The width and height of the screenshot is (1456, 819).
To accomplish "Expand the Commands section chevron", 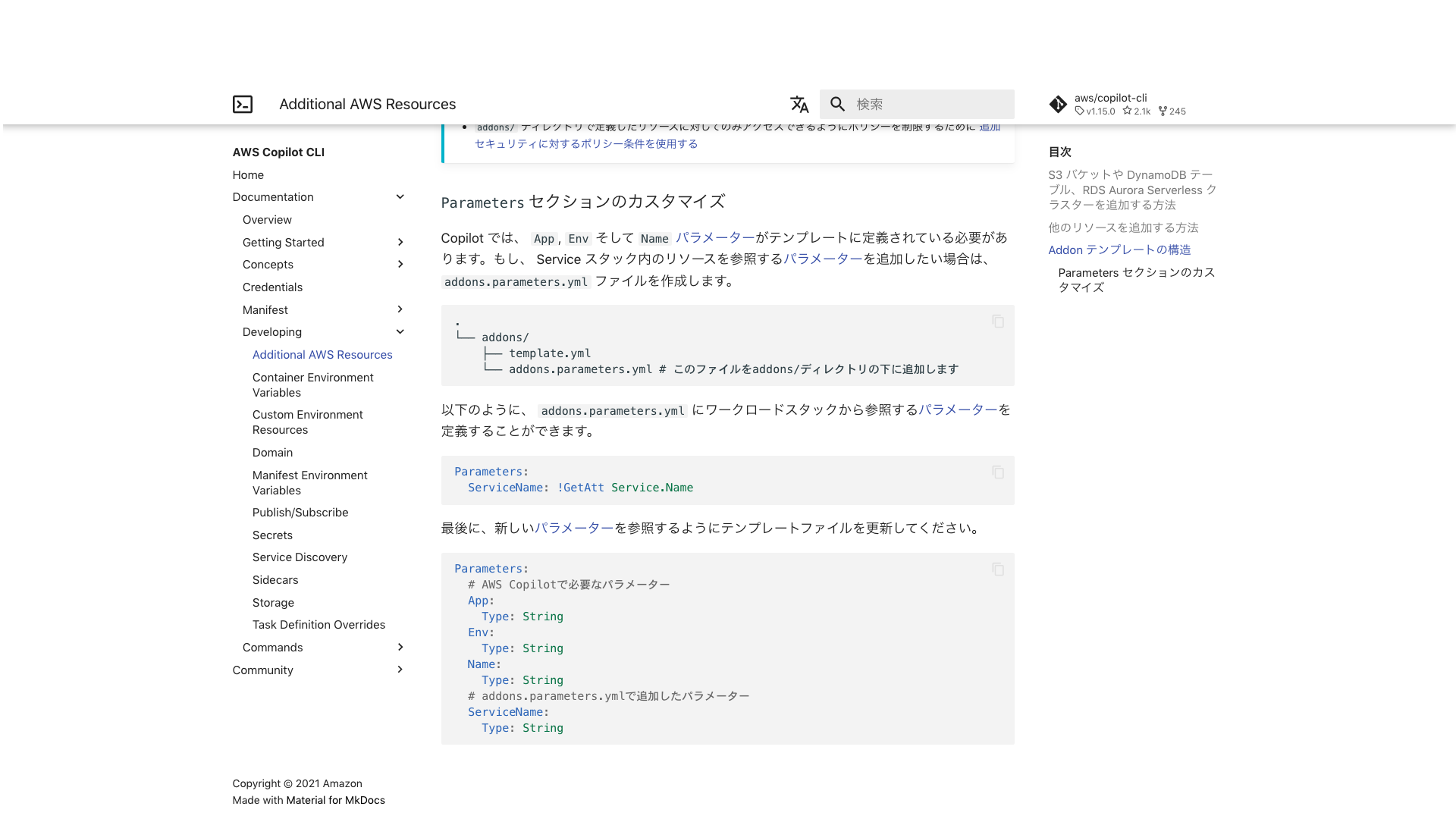I will (x=400, y=648).
